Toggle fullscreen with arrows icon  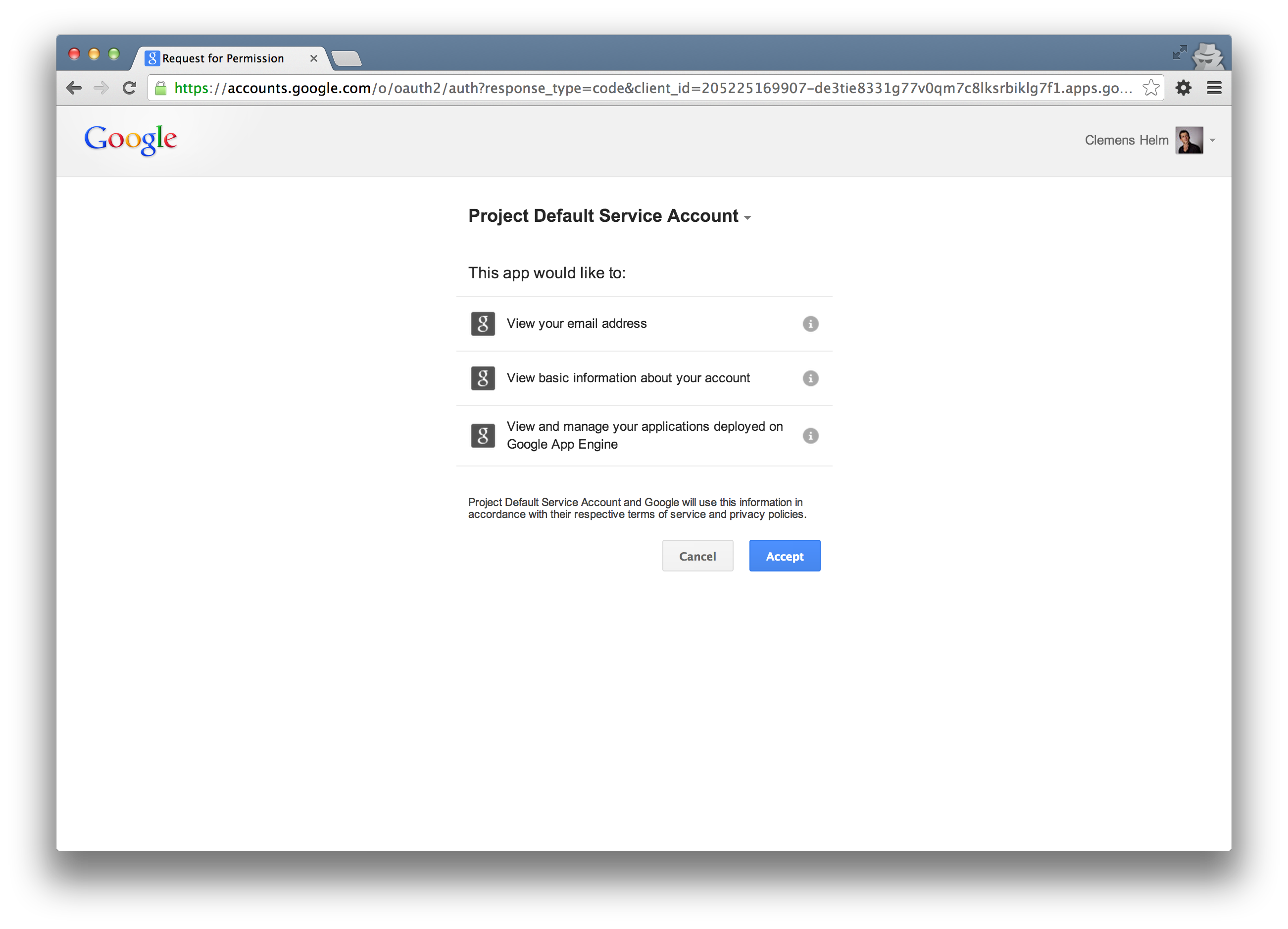1180,53
